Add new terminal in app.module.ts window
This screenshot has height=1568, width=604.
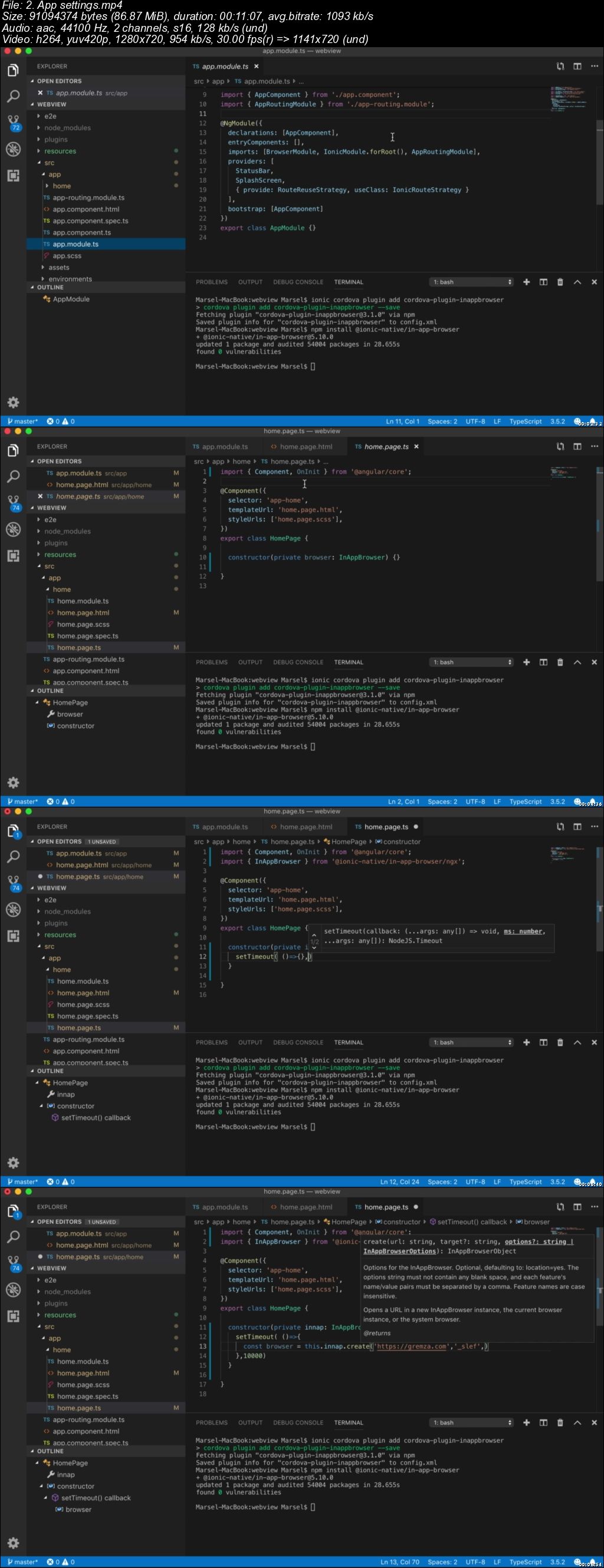click(x=527, y=282)
